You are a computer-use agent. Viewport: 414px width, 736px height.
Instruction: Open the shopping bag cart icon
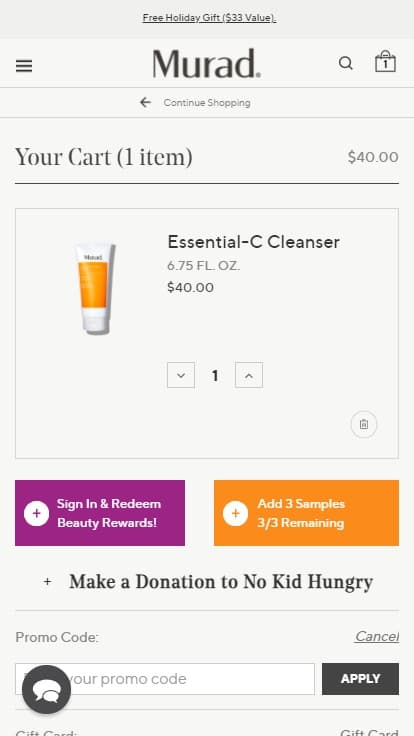pos(385,61)
